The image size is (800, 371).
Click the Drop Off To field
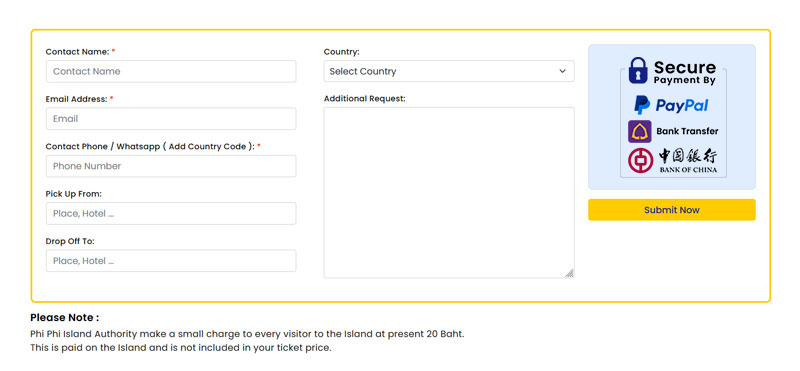(171, 261)
